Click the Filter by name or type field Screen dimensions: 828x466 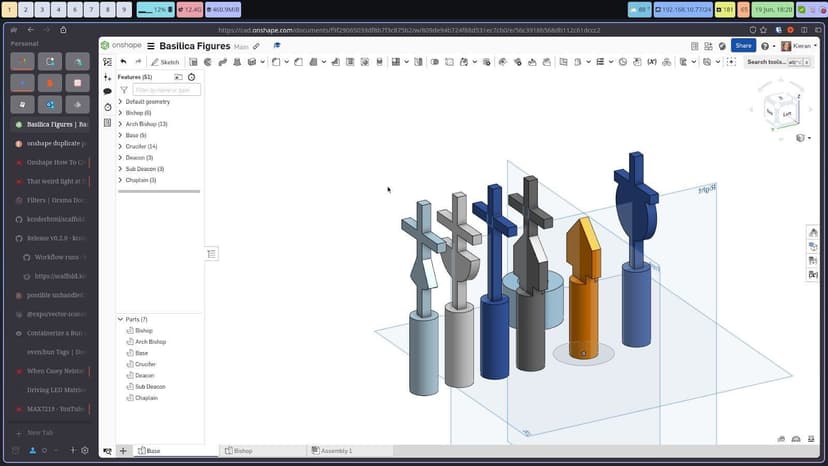(165, 90)
